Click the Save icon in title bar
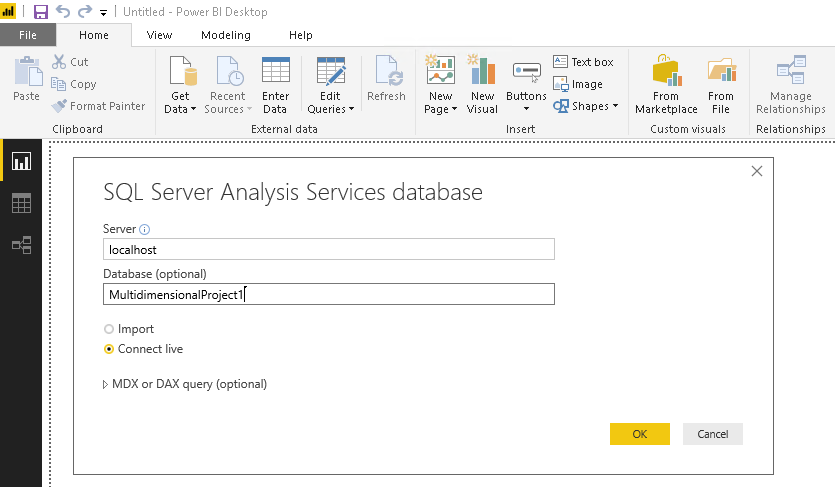835x487 pixels. (x=41, y=12)
